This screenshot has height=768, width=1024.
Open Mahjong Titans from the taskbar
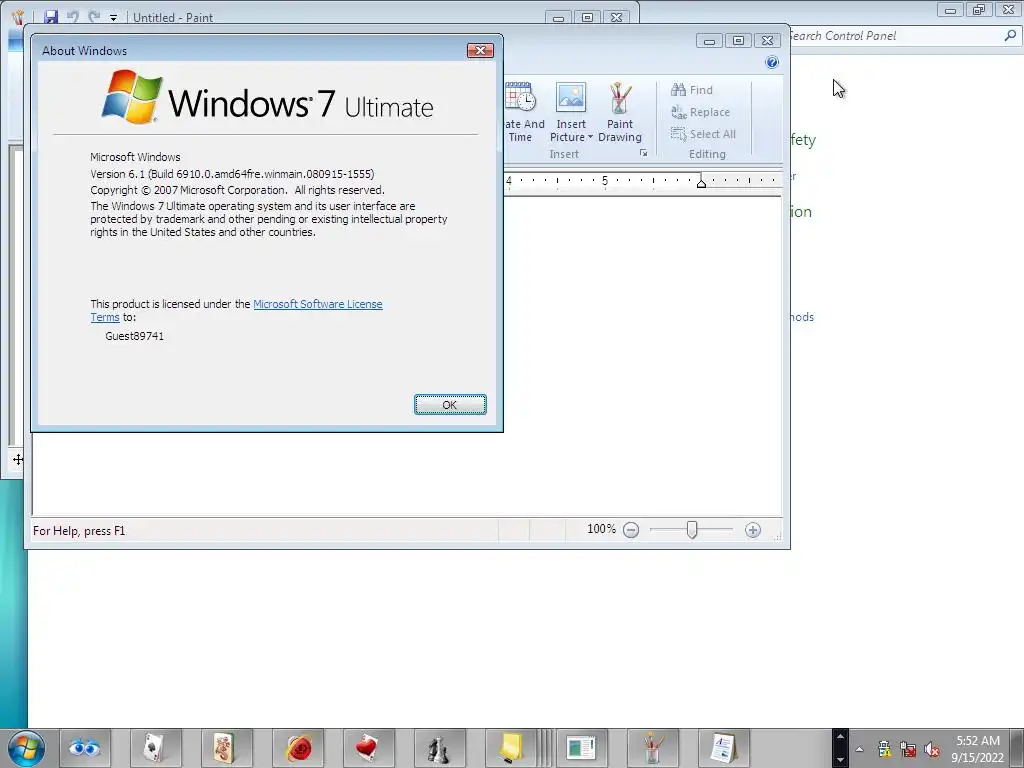coord(226,748)
